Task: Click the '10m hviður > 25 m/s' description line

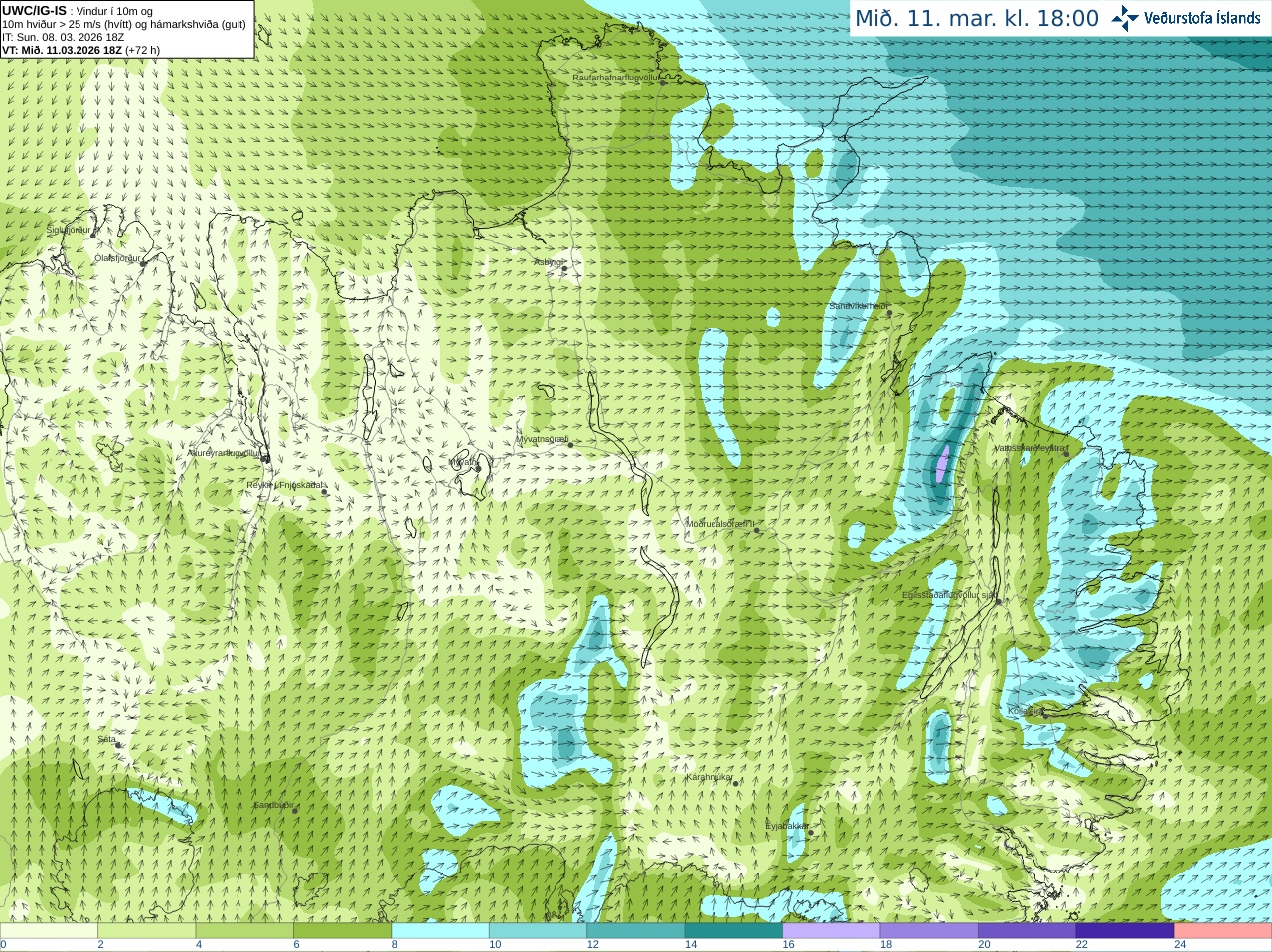Action: [x=124, y=24]
